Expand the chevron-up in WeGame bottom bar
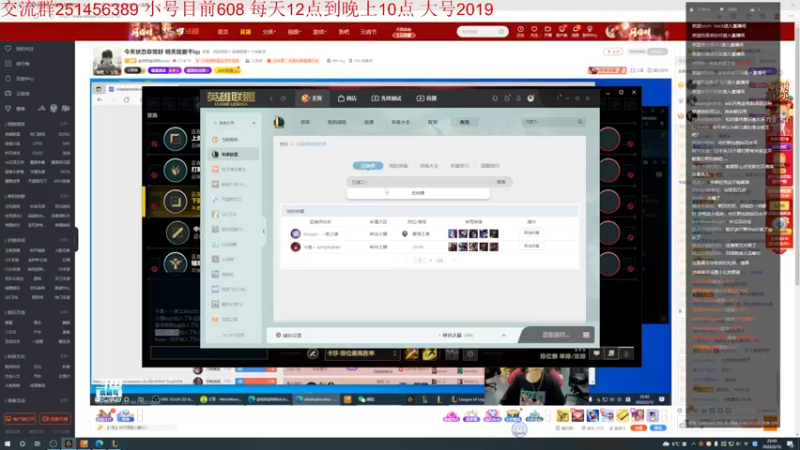The width and height of the screenshot is (800, 450). coord(504,335)
